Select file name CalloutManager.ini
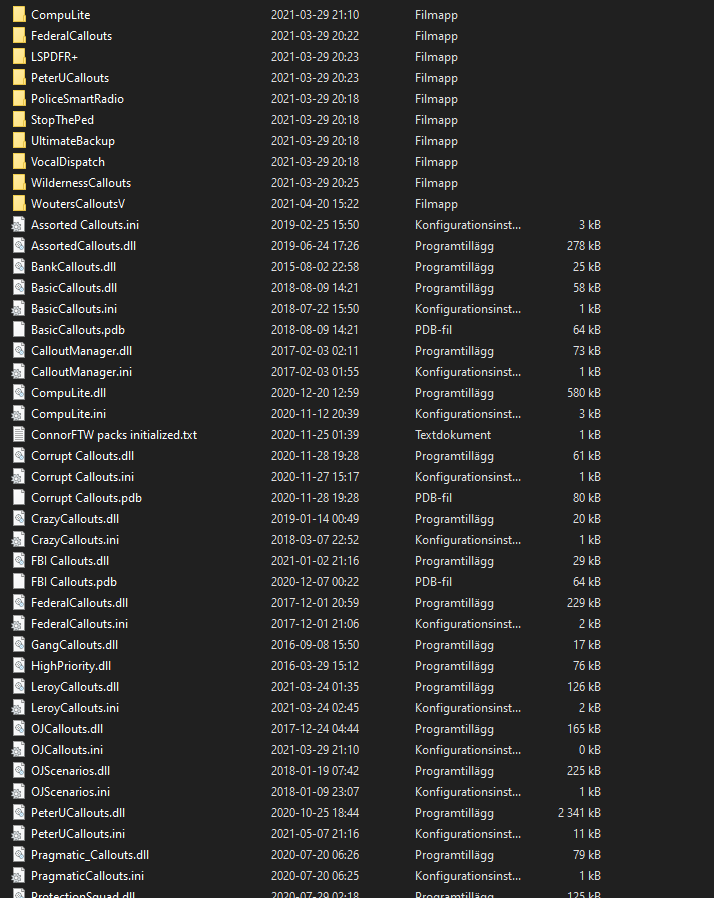714x898 pixels. [x=81, y=372]
